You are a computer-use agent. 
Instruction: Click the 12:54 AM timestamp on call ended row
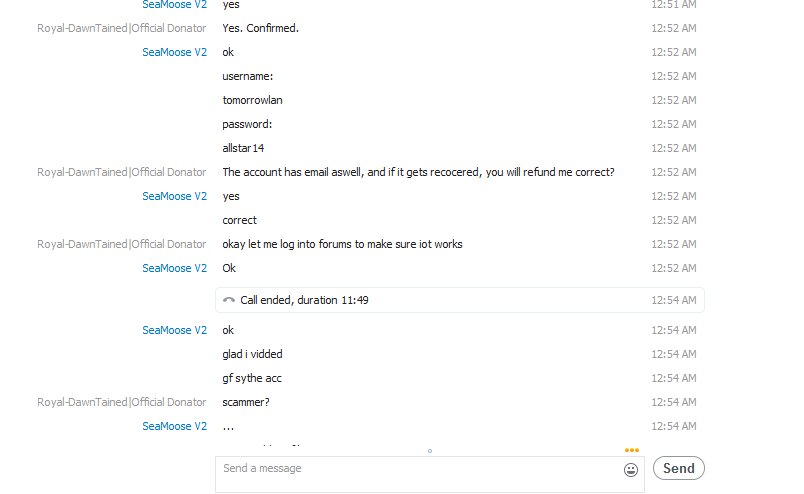(x=674, y=300)
